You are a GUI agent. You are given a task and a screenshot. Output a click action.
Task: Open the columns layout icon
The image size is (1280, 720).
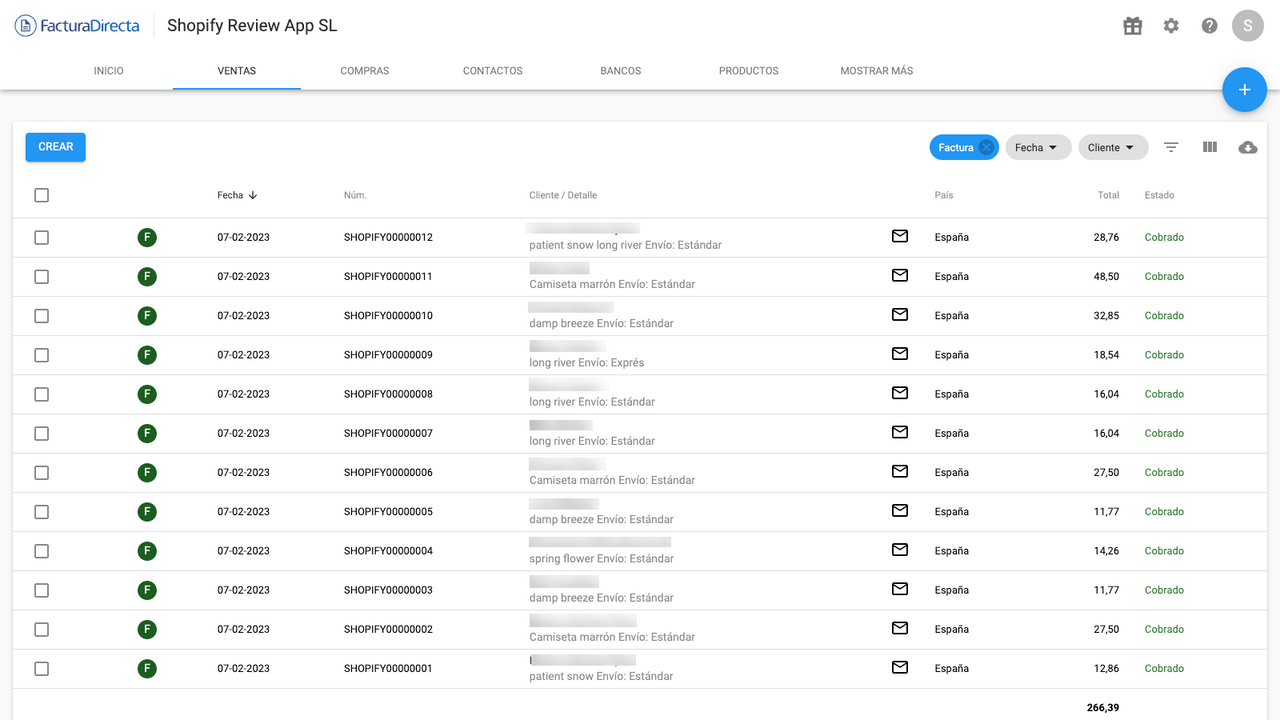tap(1210, 147)
